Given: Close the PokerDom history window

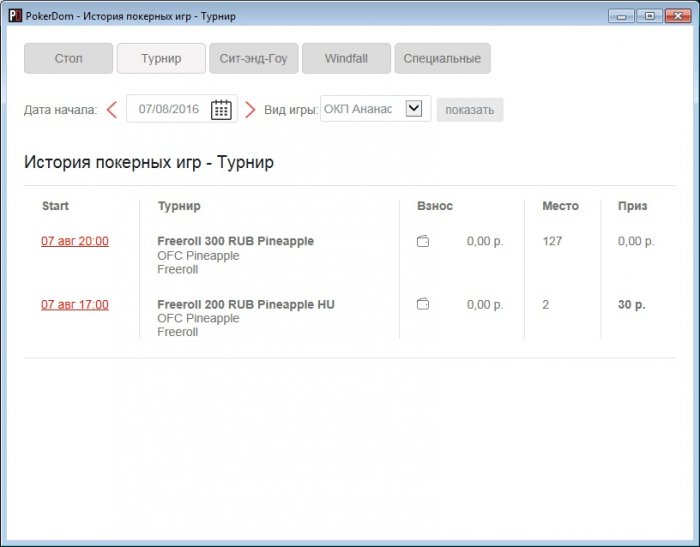Looking at the screenshot, I should (675, 15).
